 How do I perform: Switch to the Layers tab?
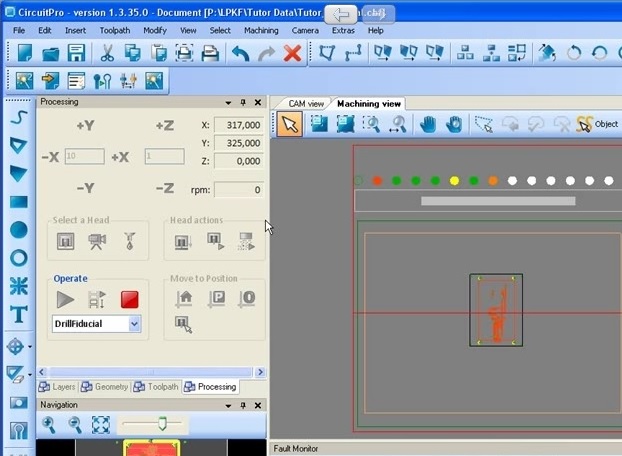58,387
